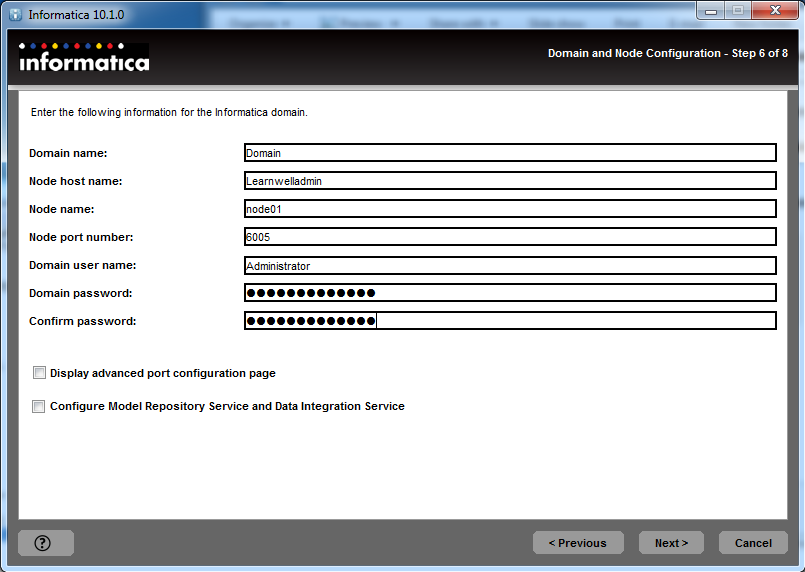The image size is (805, 572).
Task: Click the 'Node name:' label
Action: coord(62,209)
